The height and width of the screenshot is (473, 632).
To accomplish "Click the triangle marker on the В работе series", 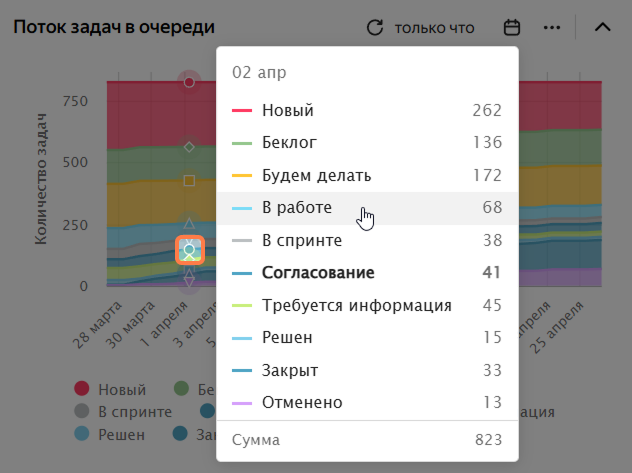I will coord(189,224).
